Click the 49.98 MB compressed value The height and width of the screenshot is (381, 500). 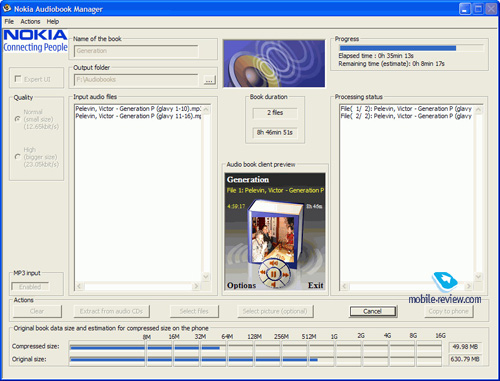click(465, 347)
